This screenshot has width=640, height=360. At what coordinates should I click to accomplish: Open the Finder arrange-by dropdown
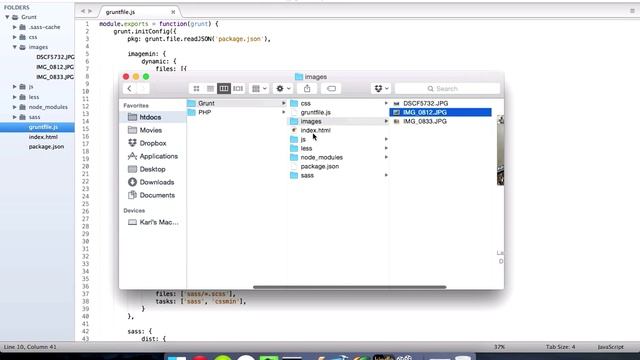[259, 89]
